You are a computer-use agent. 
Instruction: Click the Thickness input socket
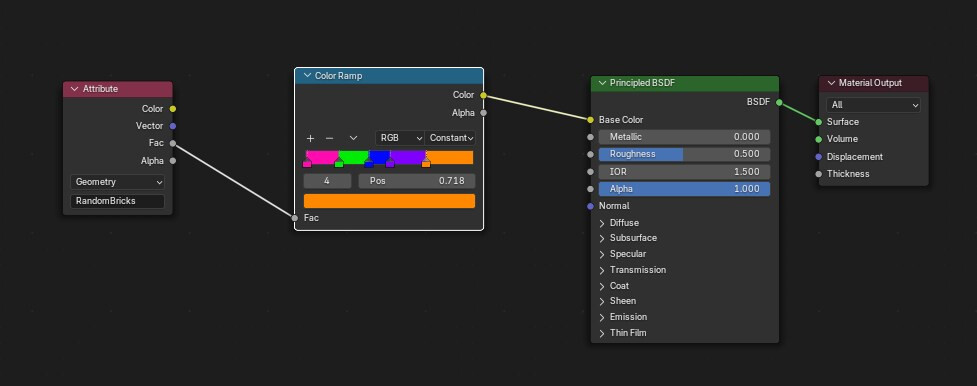[819, 174]
